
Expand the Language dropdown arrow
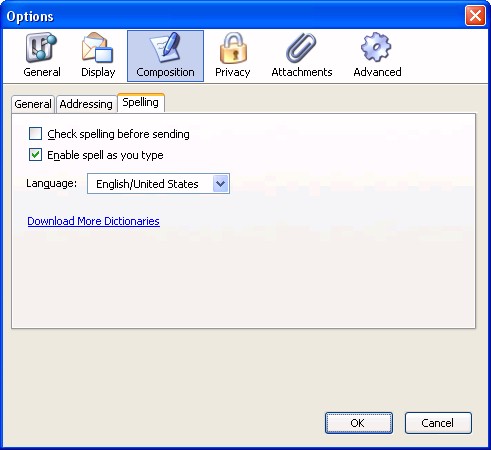coord(221,183)
